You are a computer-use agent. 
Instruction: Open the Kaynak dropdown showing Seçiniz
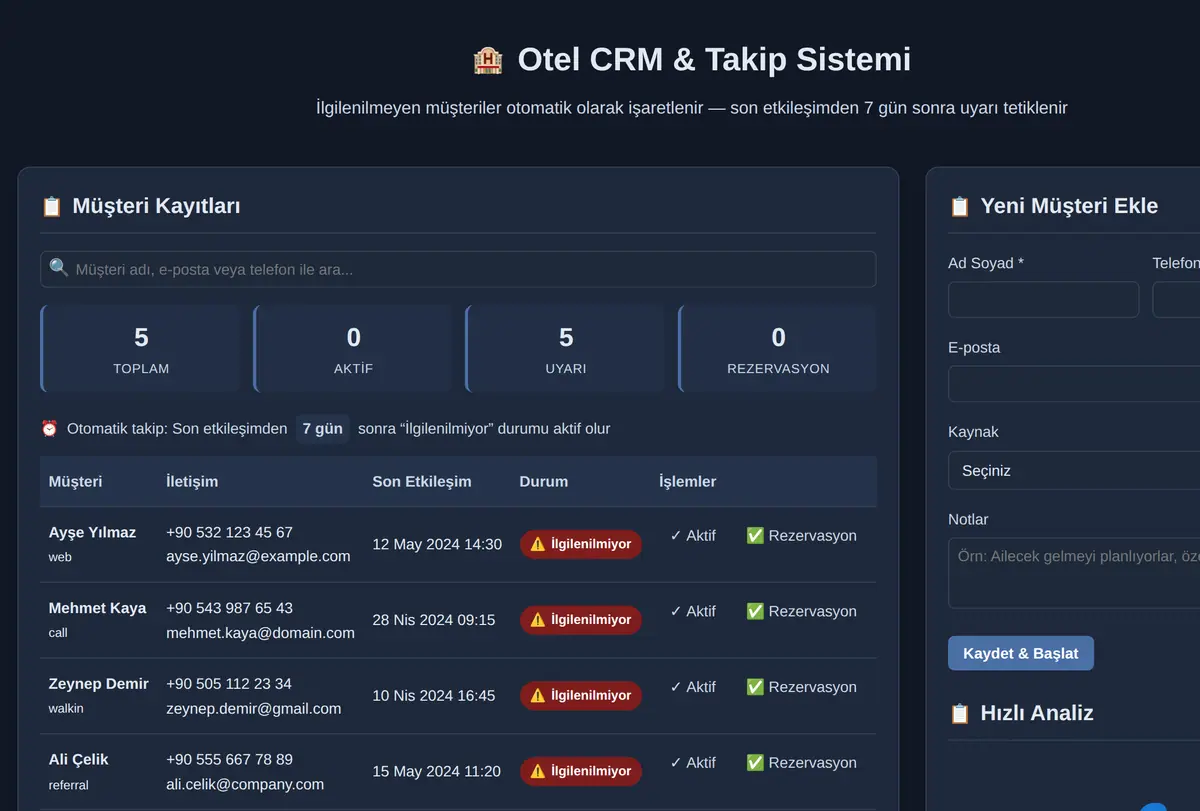[1074, 470]
